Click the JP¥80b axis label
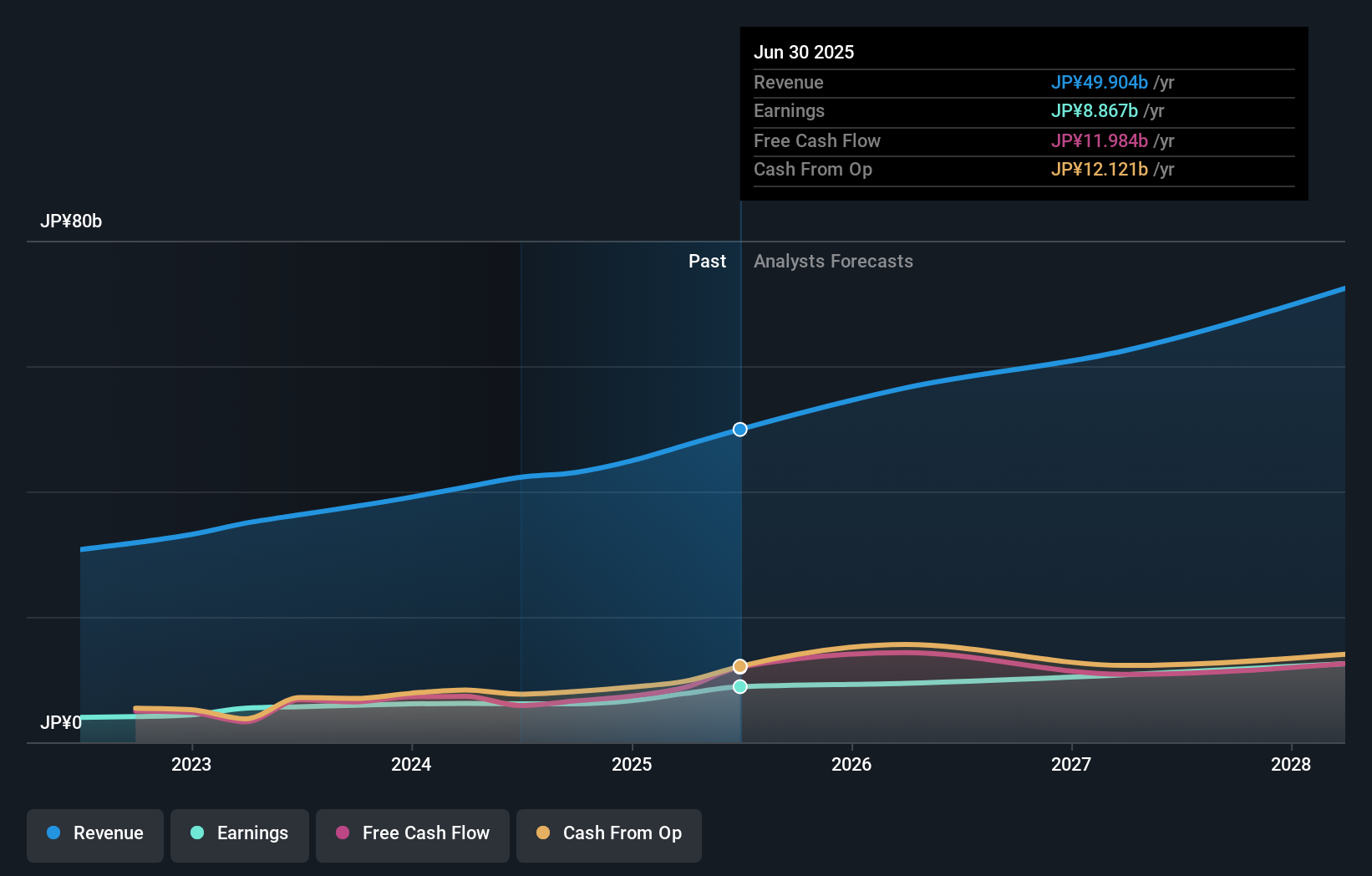This screenshot has height=876, width=1372. [x=72, y=222]
